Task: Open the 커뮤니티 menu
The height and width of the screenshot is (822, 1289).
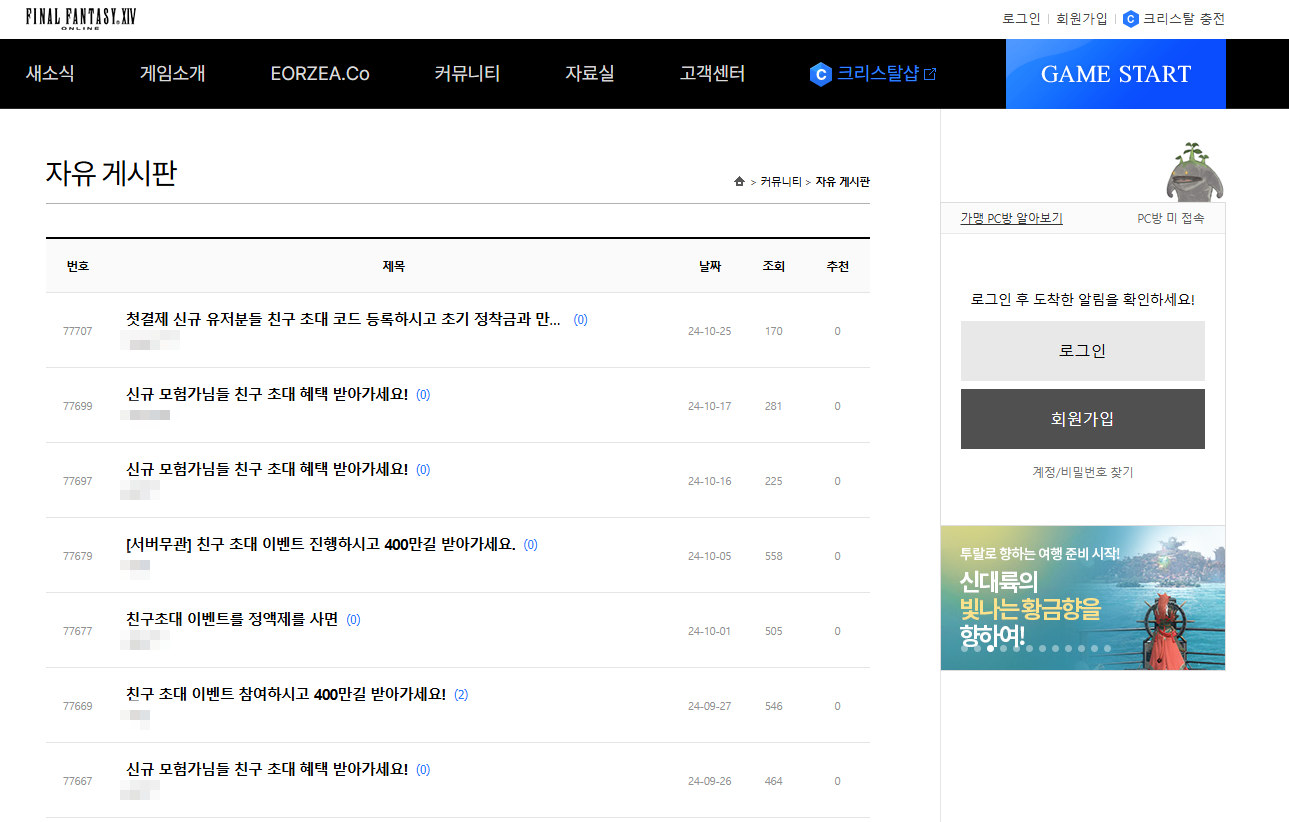Action: pos(467,74)
